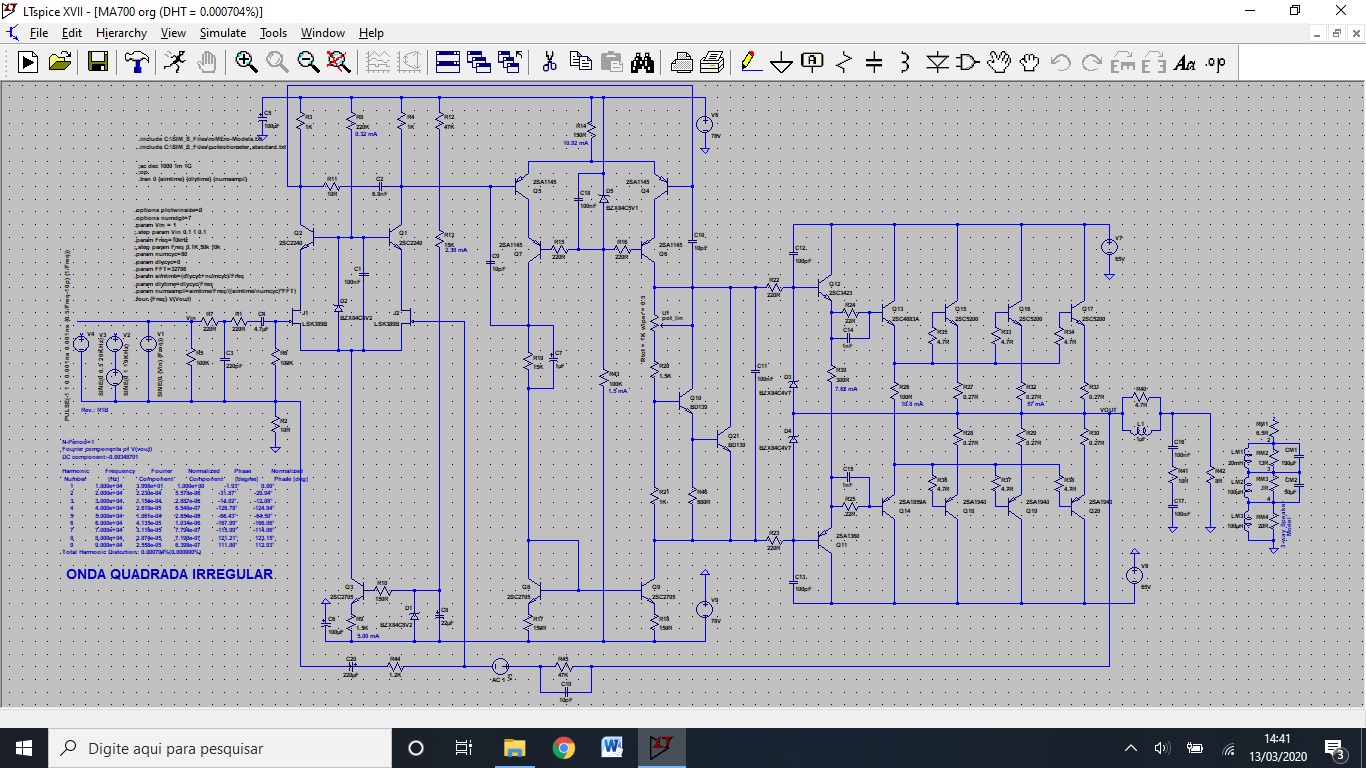Screen dimensions: 1366x768
Task: Open File Explorer from taskbar
Action: point(514,748)
